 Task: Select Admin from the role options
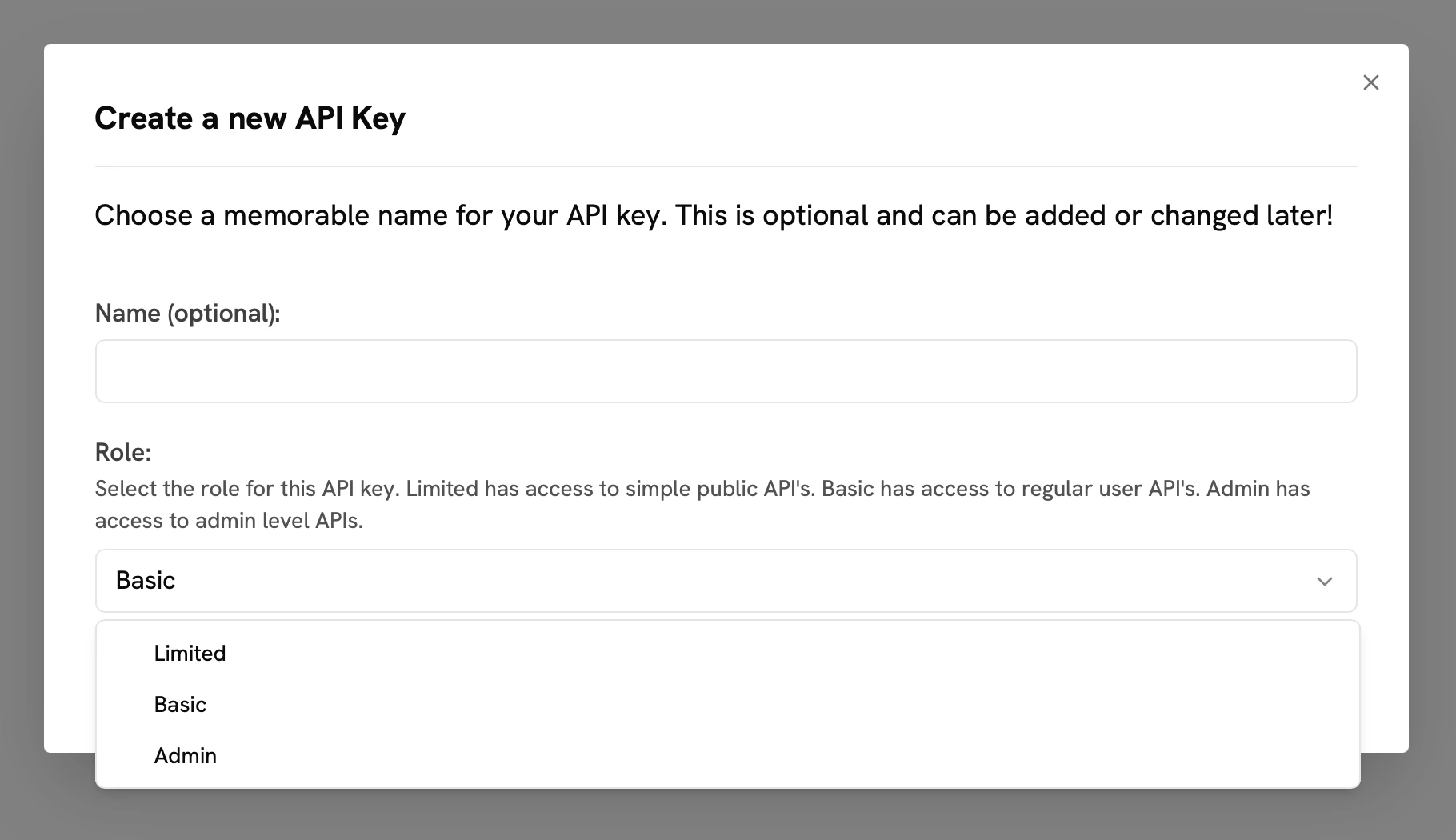pos(185,755)
